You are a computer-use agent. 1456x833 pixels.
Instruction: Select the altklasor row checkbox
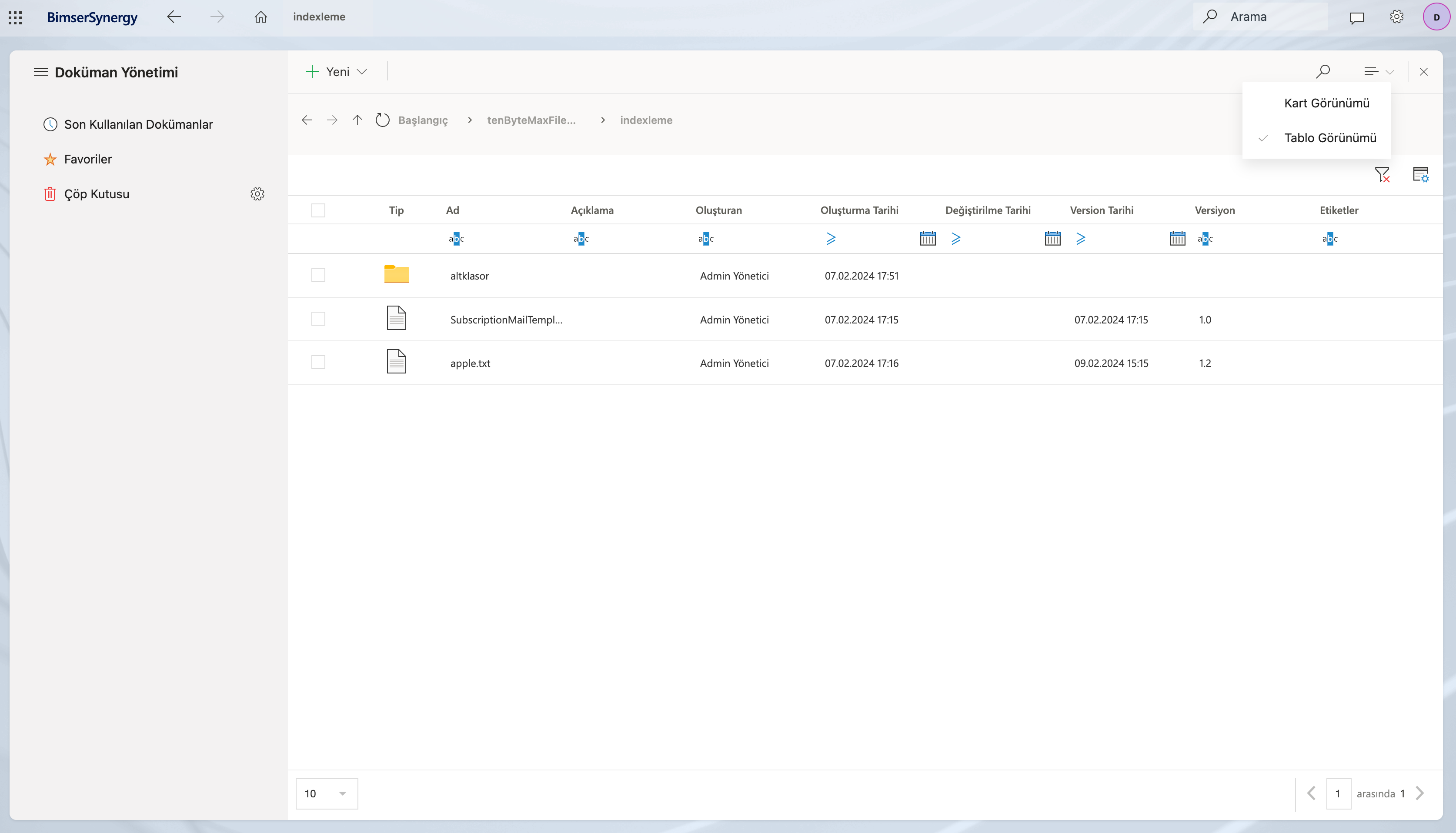(x=318, y=275)
